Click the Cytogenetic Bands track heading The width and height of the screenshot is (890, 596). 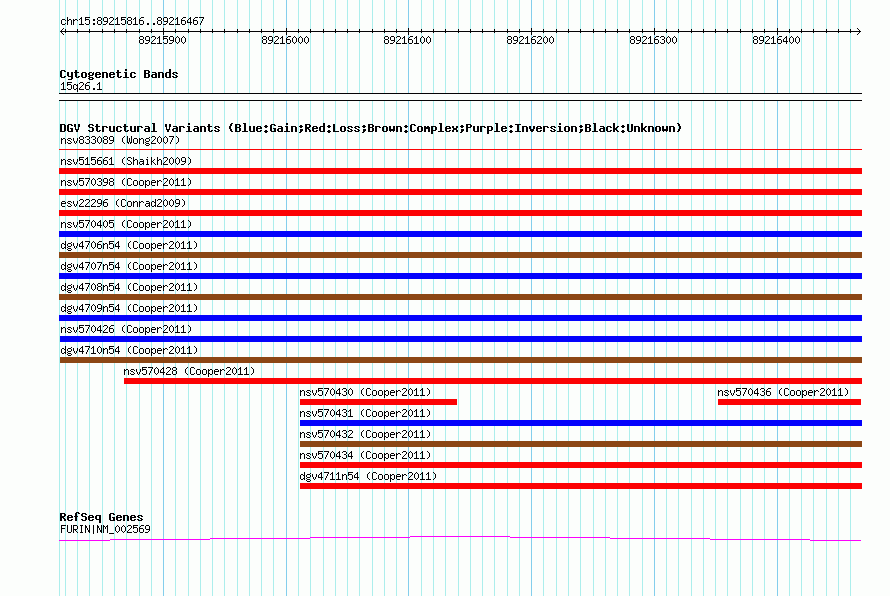point(119,74)
